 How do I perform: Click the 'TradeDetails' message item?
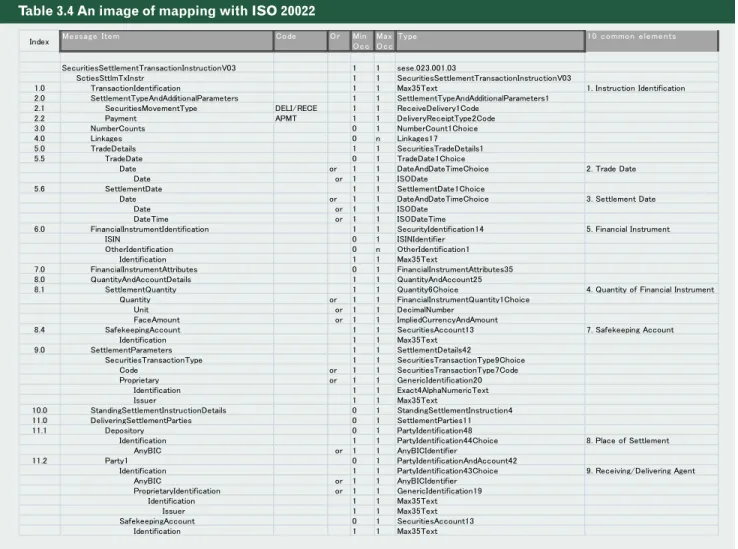(x=113, y=149)
